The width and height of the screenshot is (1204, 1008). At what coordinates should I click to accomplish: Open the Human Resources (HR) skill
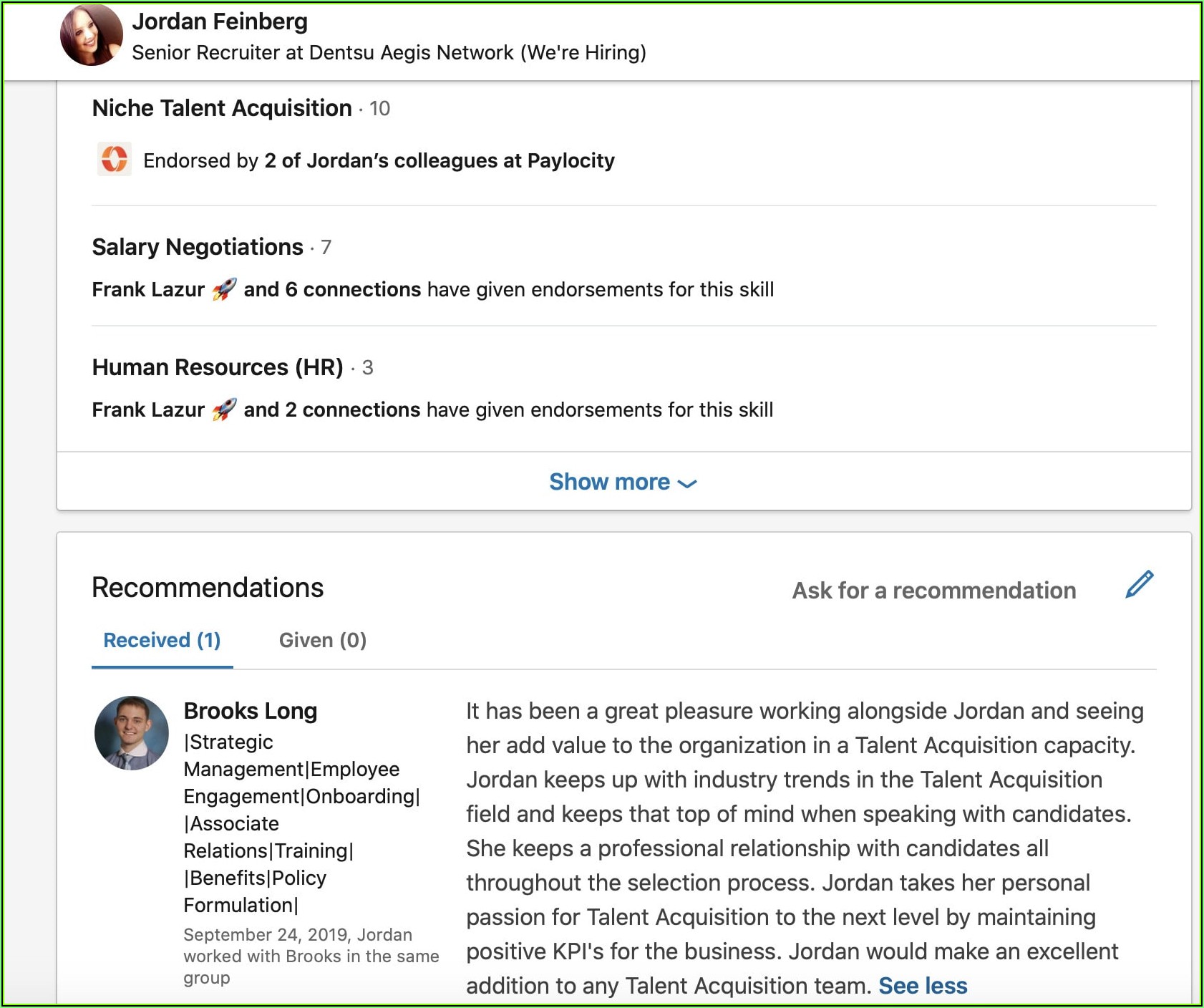(x=218, y=367)
